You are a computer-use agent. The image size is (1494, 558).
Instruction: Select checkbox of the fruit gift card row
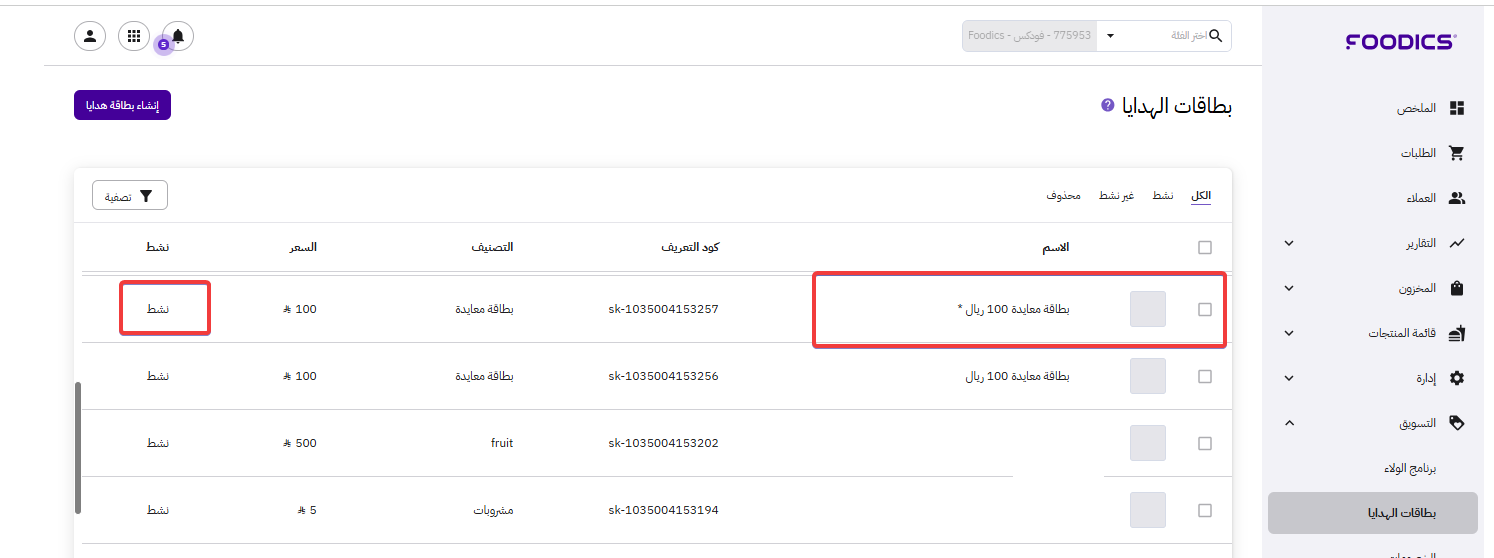click(1204, 443)
